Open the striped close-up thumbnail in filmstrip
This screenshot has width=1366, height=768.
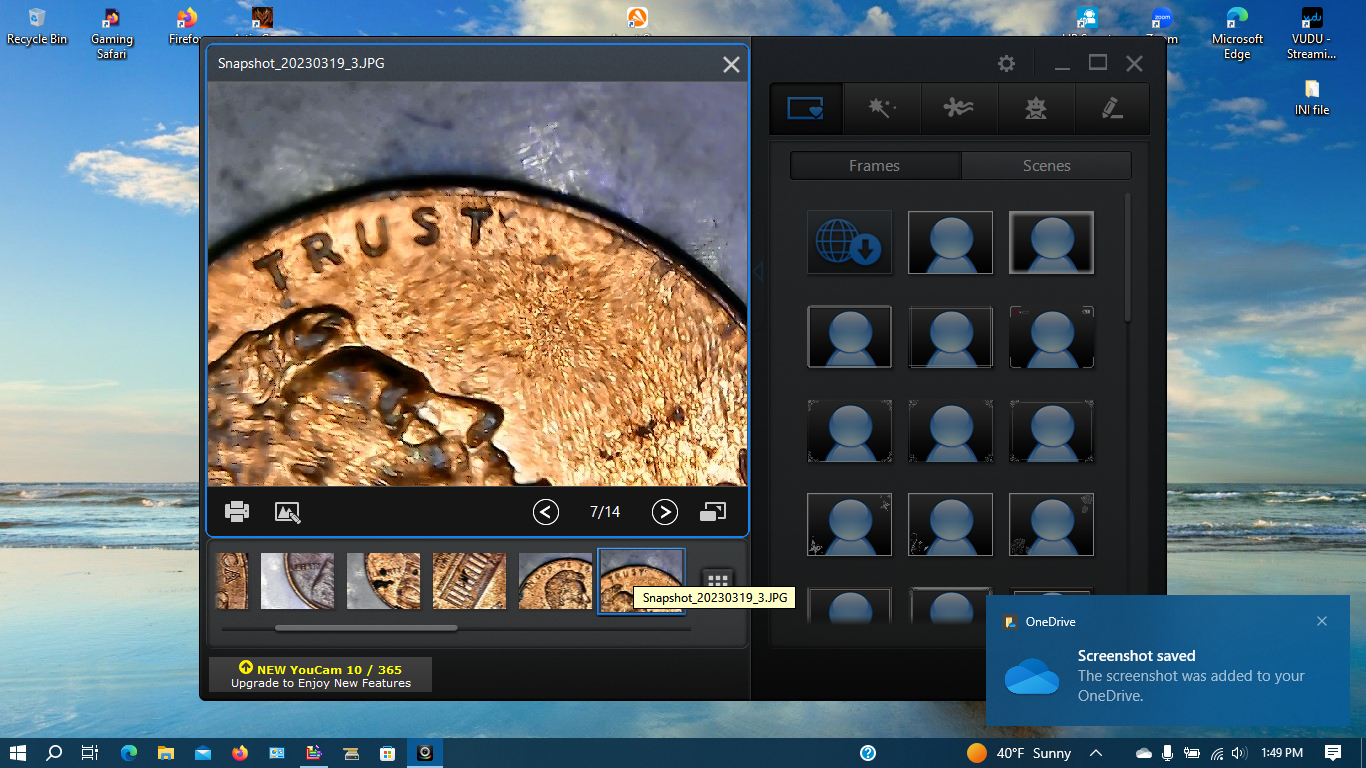point(469,581)
